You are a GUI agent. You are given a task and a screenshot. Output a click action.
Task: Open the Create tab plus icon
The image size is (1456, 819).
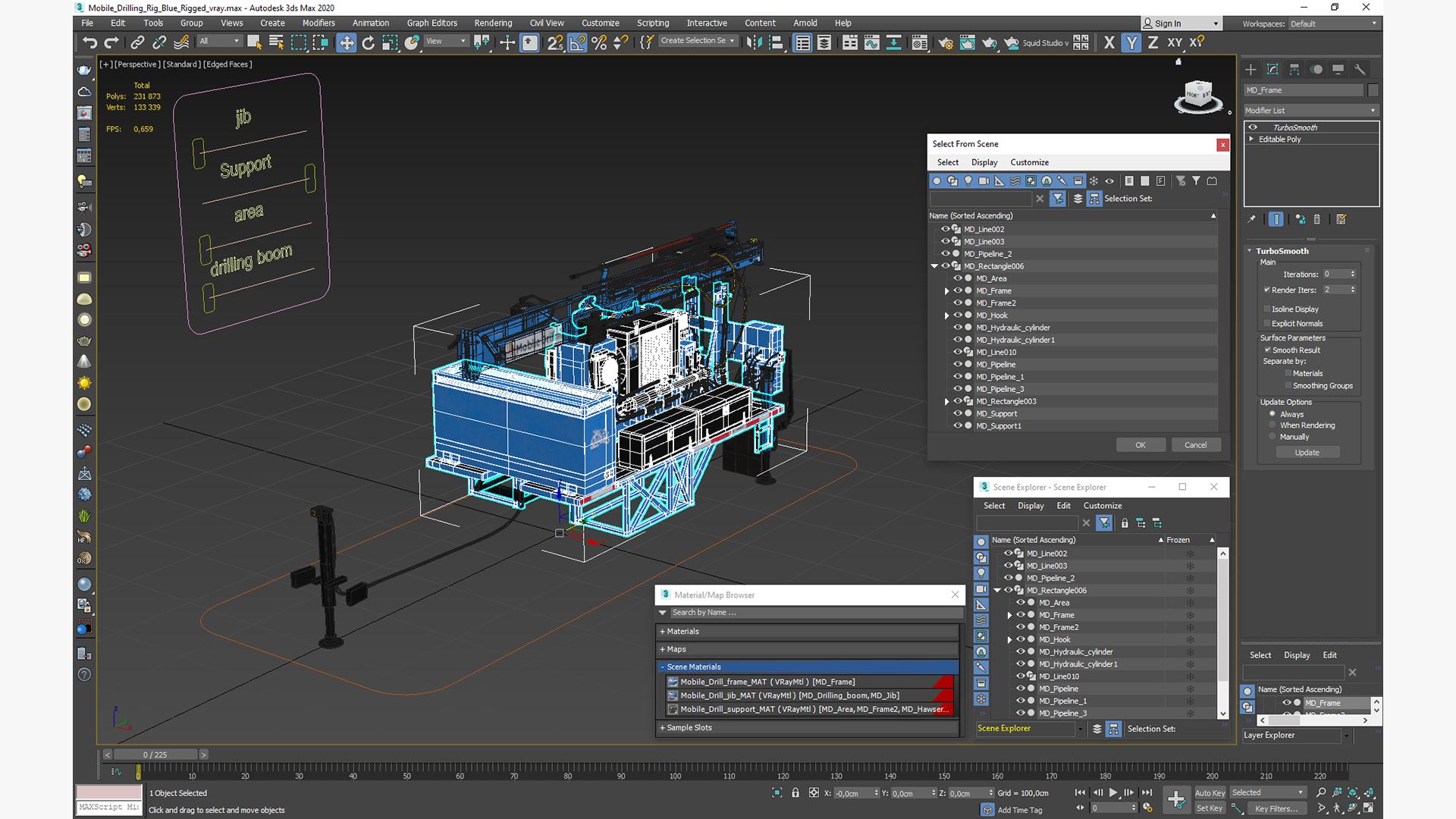tap(1251, 70)
